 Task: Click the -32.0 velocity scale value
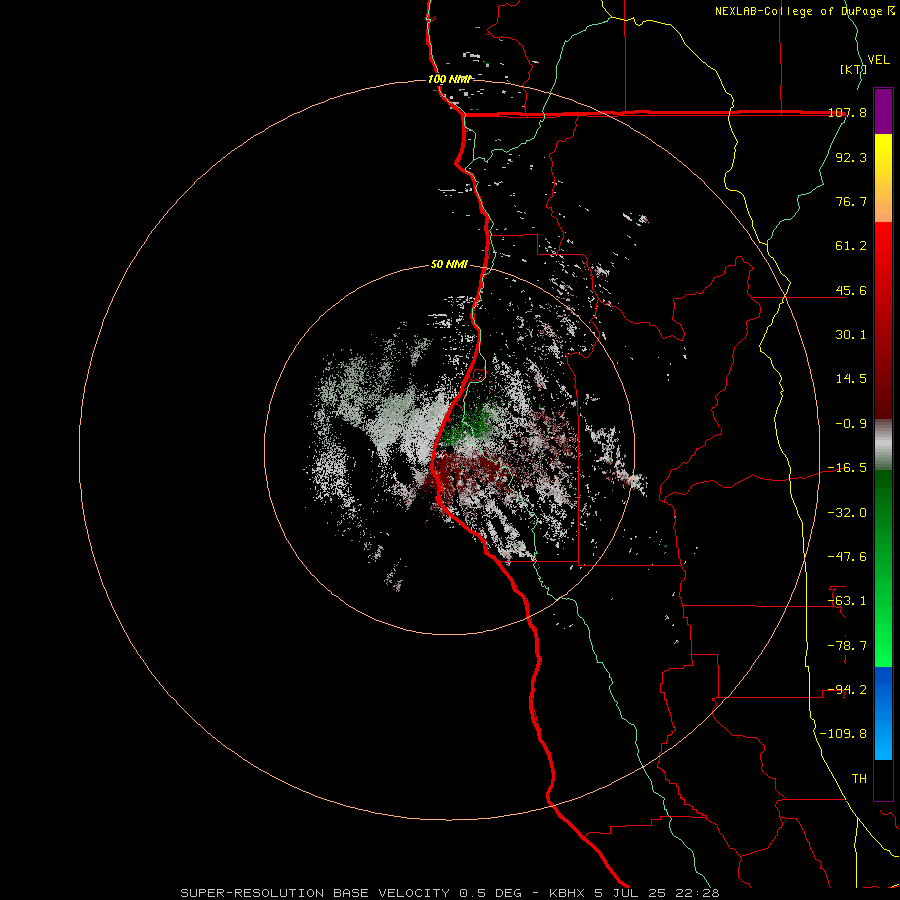point(848,513)
